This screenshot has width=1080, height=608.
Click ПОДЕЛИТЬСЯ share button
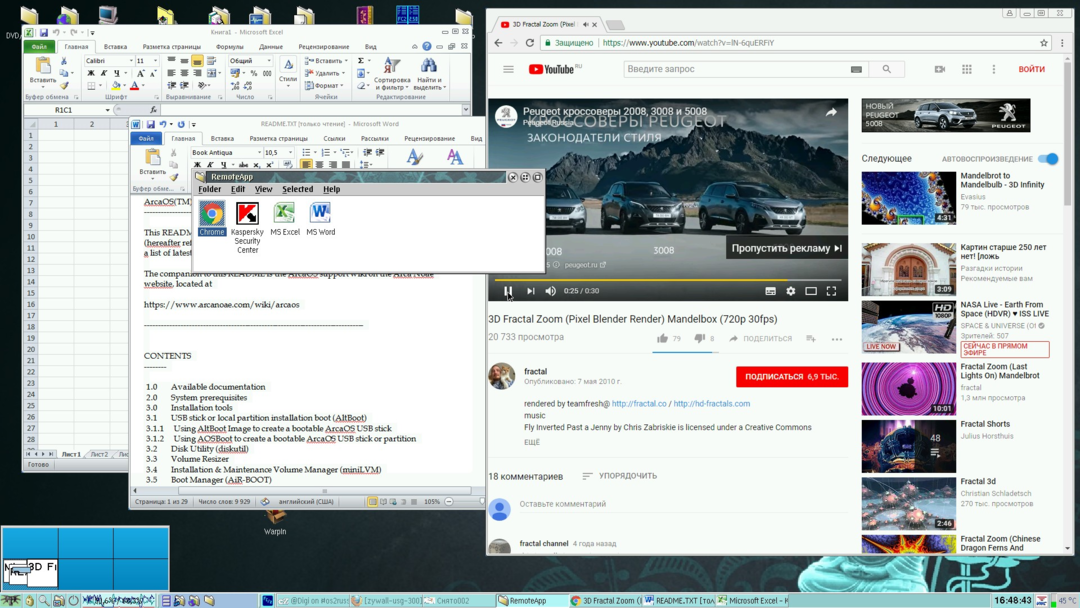760,338
